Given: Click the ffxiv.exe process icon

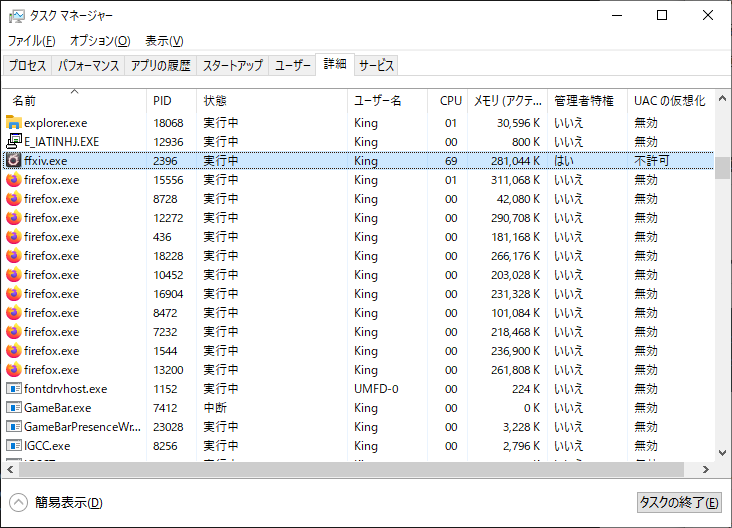Looking at the screenshot, I should tap(14, 161).
